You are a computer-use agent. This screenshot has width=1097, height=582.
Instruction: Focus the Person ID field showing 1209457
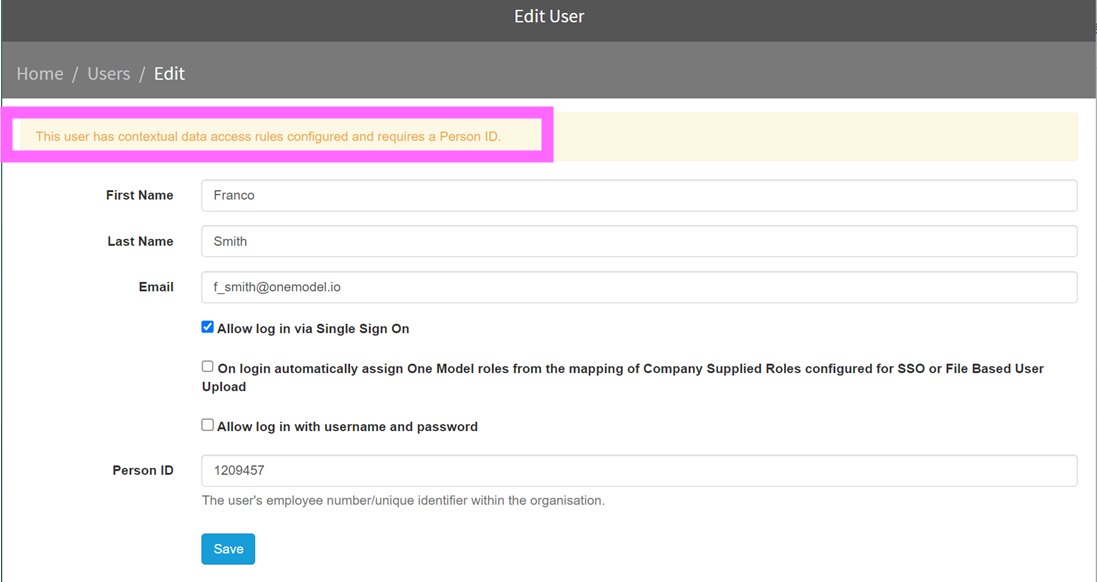click(x=639, y=471)
